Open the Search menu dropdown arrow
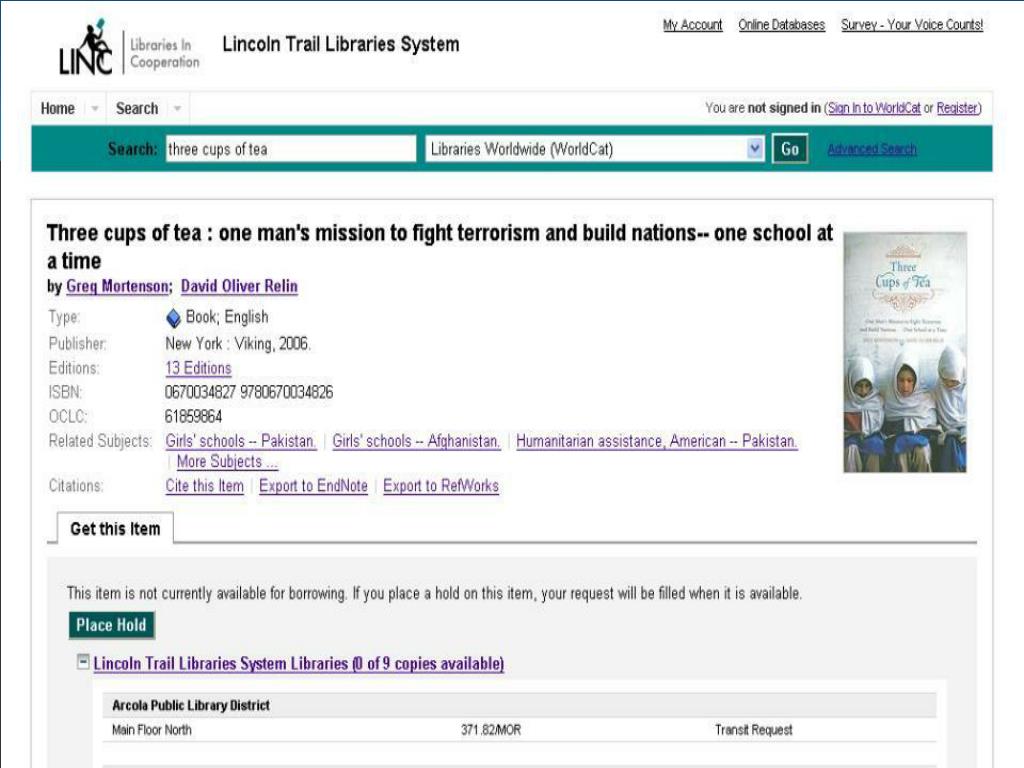This screenshot has width=1024, height=768. click(178, 108)
